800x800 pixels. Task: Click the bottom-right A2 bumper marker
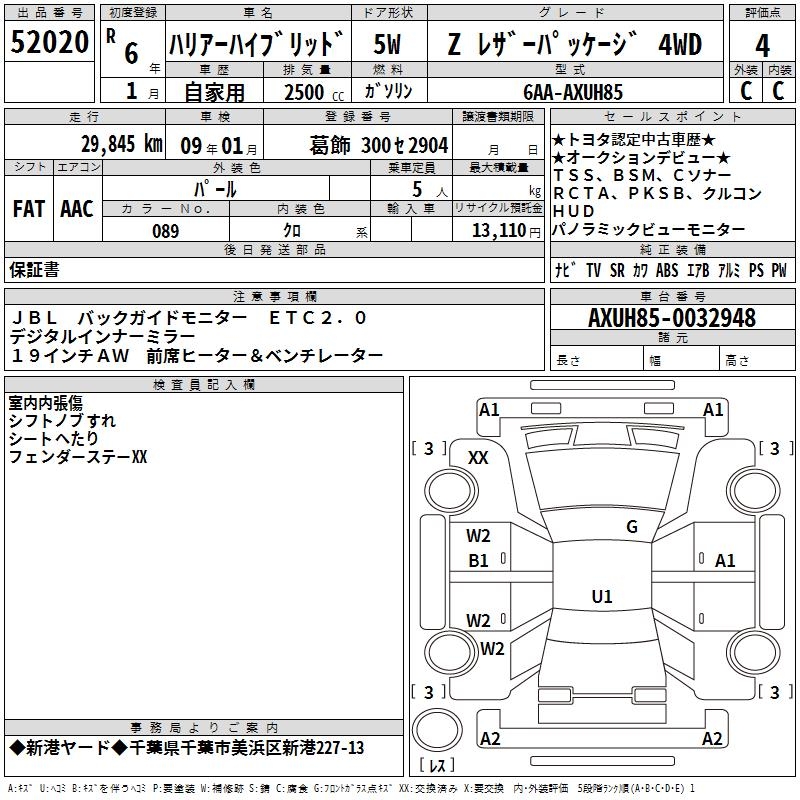(712, 739)
